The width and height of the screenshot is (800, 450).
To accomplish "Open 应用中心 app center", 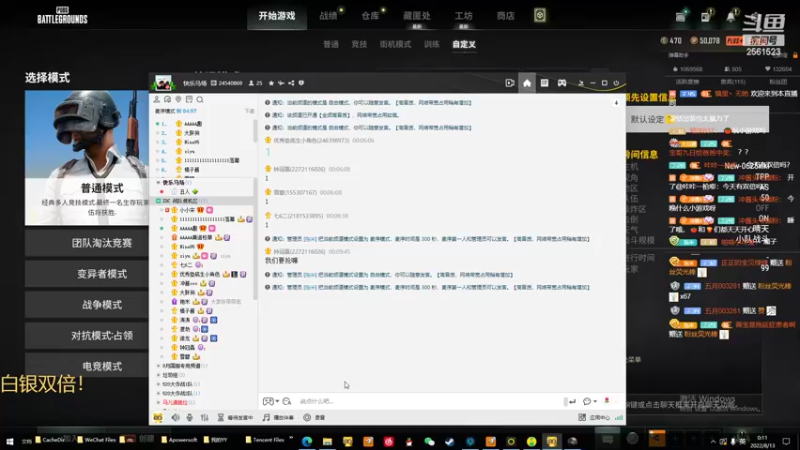I will [x=594, y=417].
